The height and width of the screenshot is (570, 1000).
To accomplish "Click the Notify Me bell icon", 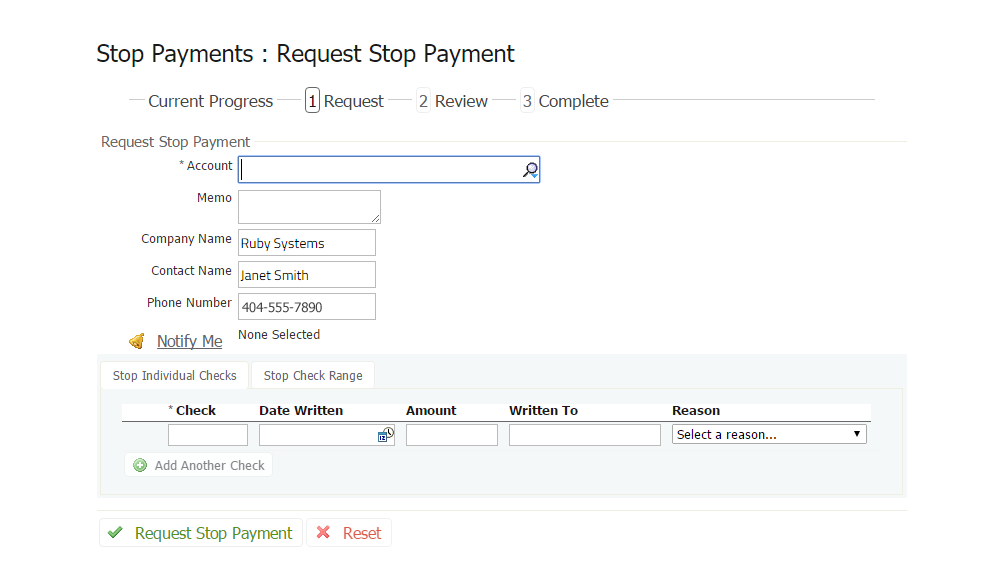I will (x=137, y=342).
